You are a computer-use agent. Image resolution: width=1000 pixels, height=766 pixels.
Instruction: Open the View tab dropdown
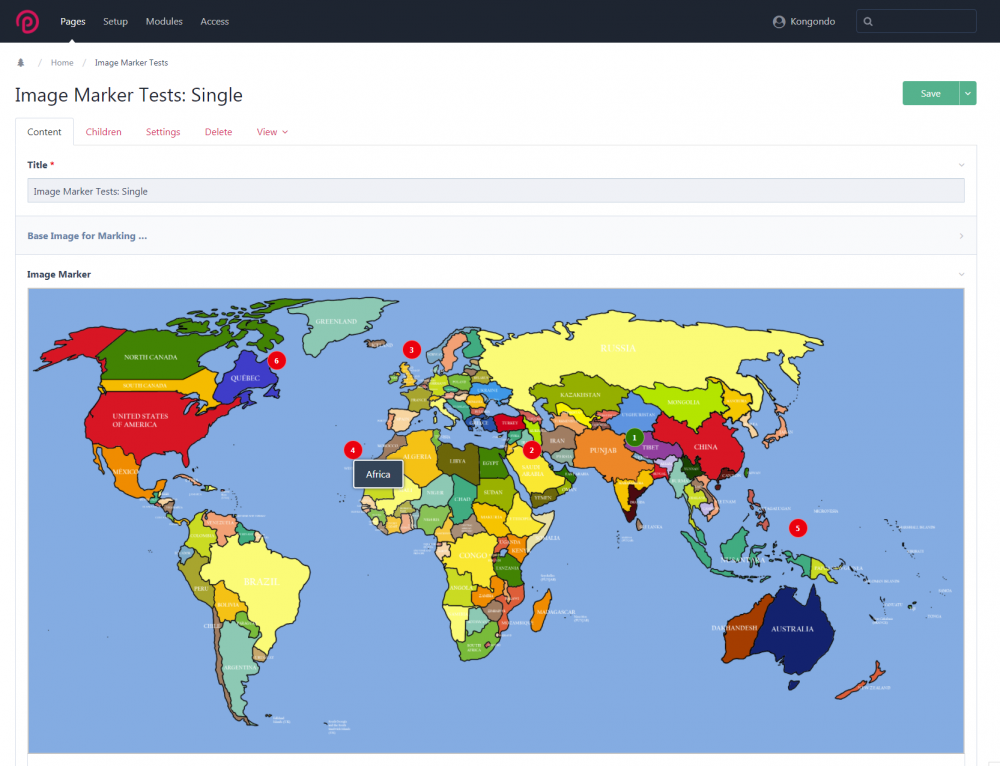pyautogui.click(x=272, y=132)
